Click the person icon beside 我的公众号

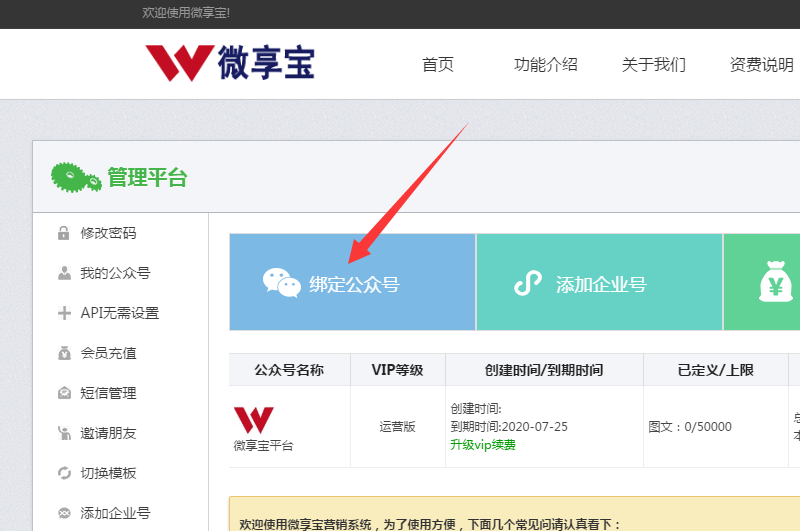pos(64,273)
